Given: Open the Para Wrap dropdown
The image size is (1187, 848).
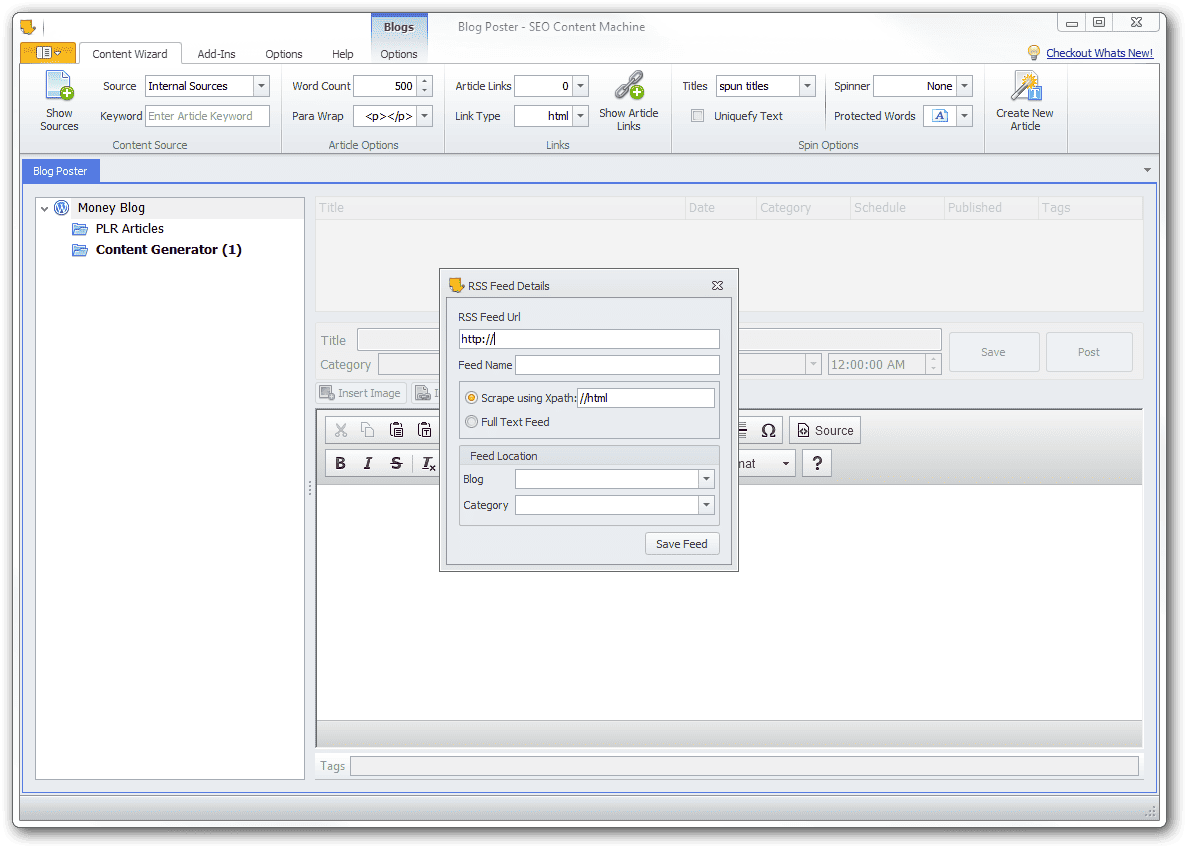Looking at the screenshot, I should [425, 116].
